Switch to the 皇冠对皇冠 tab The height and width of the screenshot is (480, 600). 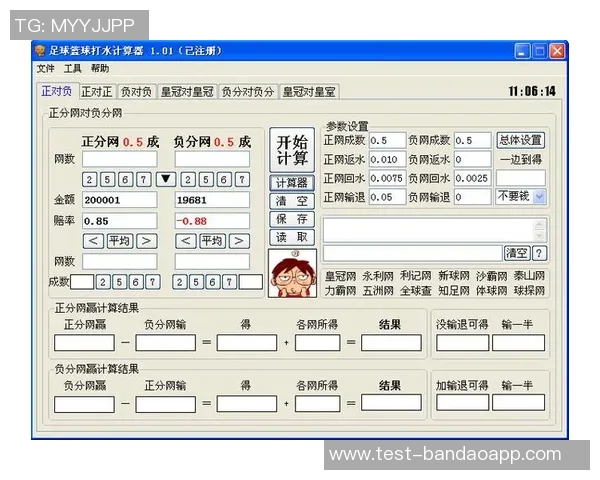tap(187, 92)
